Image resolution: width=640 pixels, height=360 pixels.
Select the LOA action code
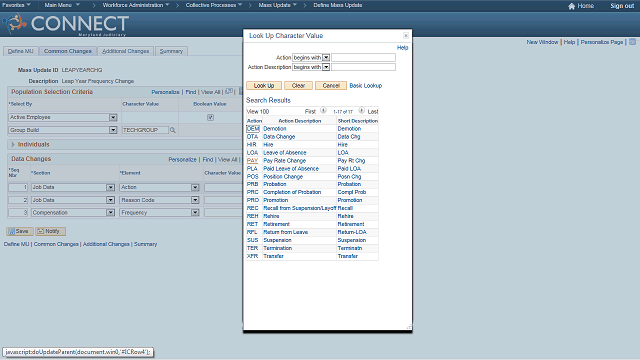(x=253, y=153)
